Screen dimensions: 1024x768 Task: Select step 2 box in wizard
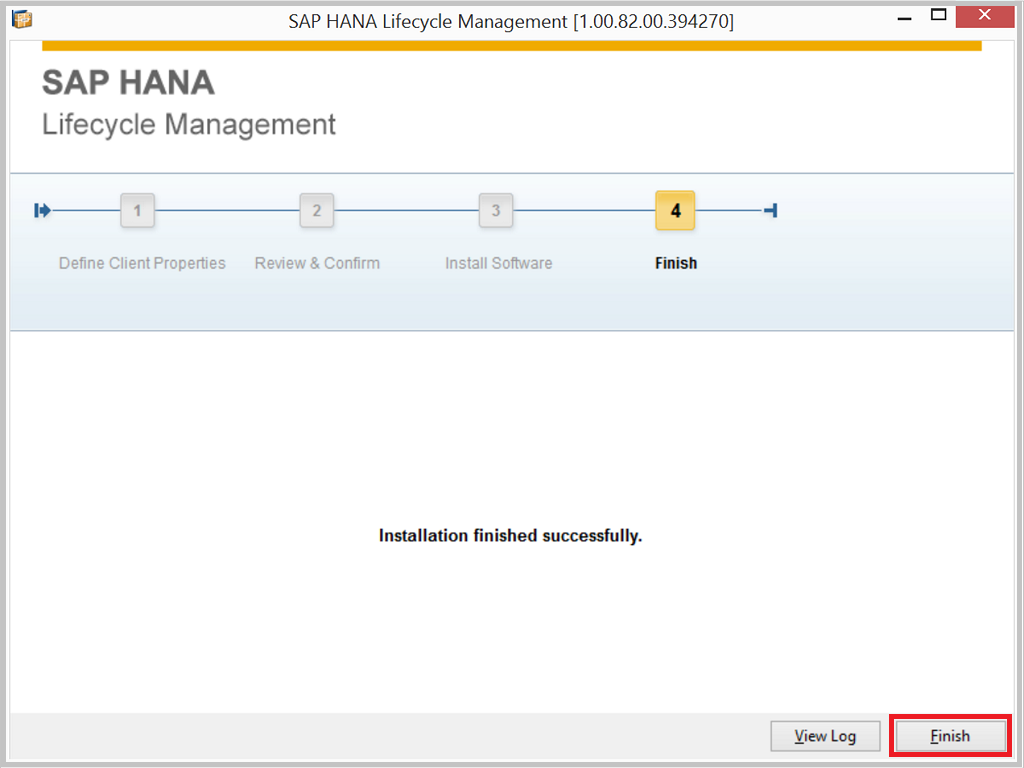click(x=317, y=210)
